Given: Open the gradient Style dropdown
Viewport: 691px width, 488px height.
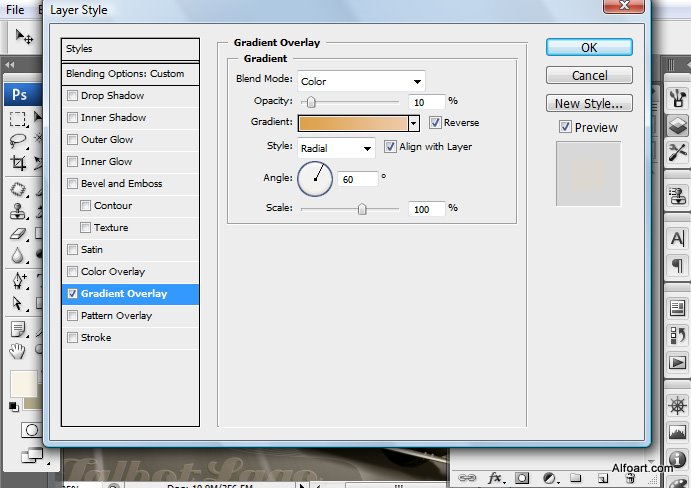Looking at the screenshot, I should 336,148.
